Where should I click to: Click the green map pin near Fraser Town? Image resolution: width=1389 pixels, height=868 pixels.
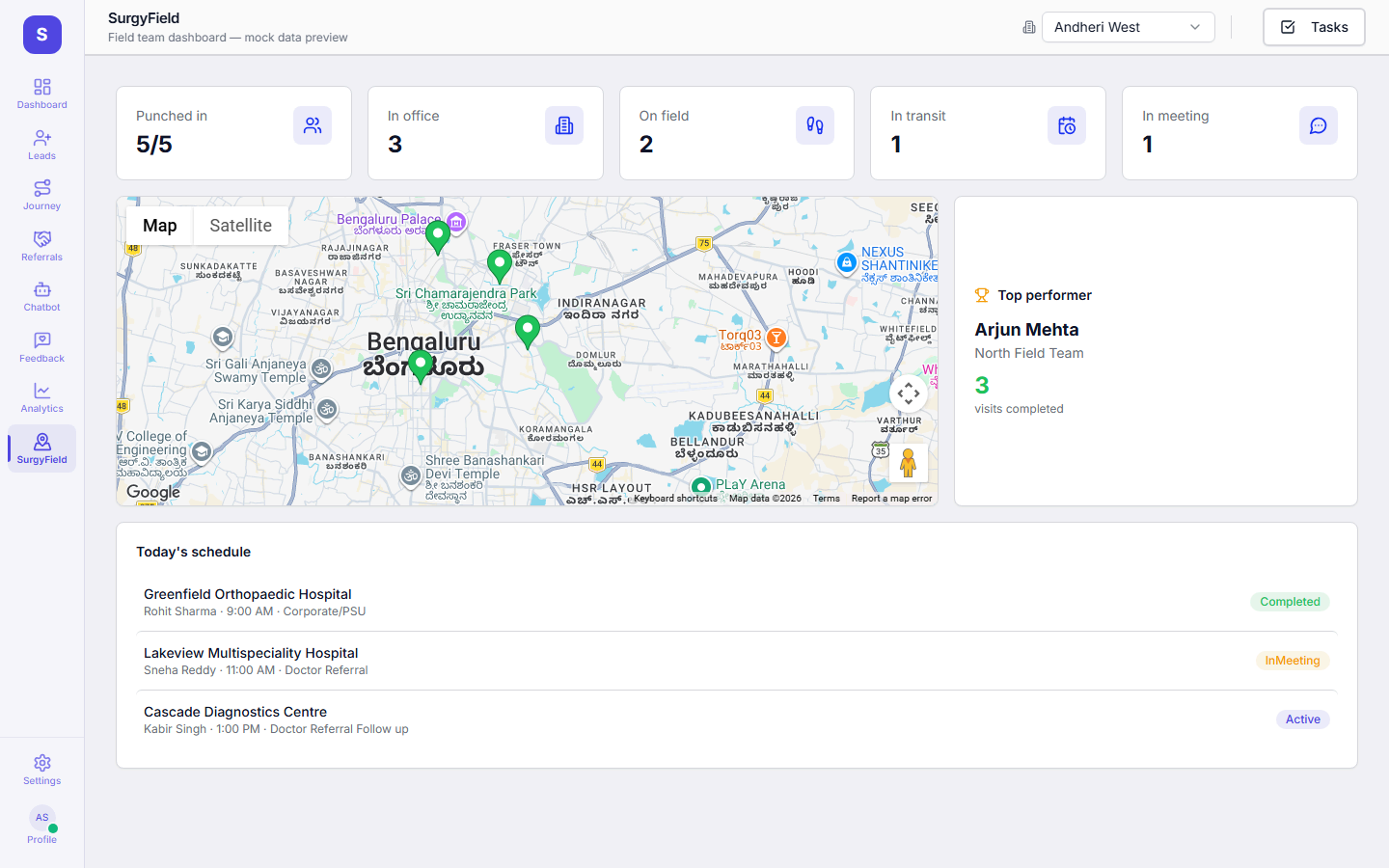pyautogui.click(x=500, y=265)
